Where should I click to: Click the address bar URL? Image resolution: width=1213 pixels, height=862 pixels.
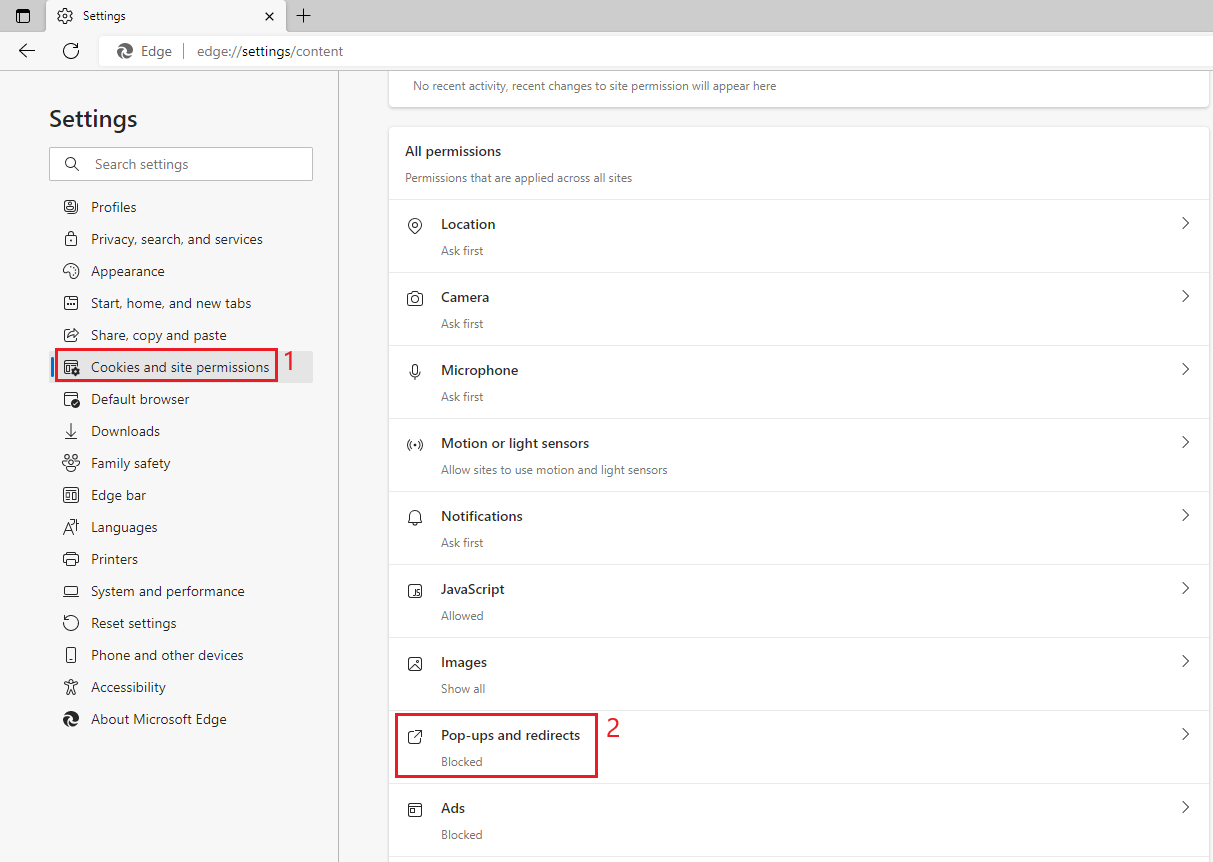[x=270, y=51]
